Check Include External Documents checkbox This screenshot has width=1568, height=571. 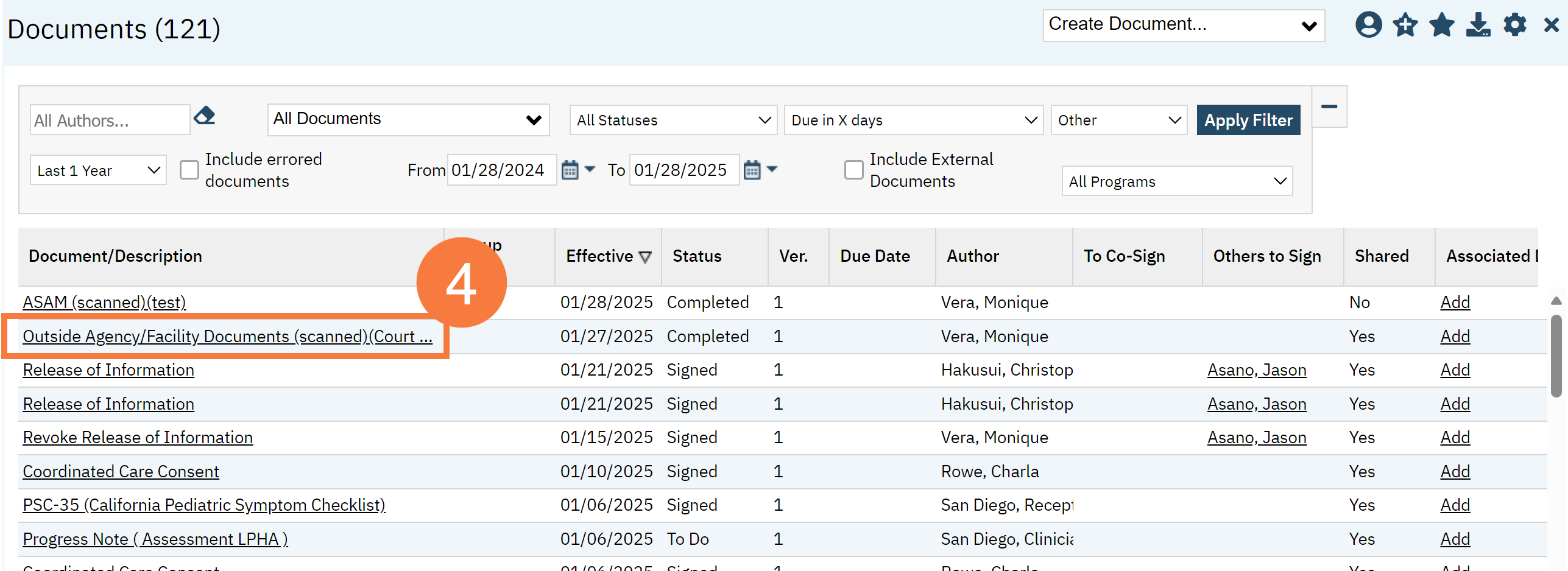853,170
